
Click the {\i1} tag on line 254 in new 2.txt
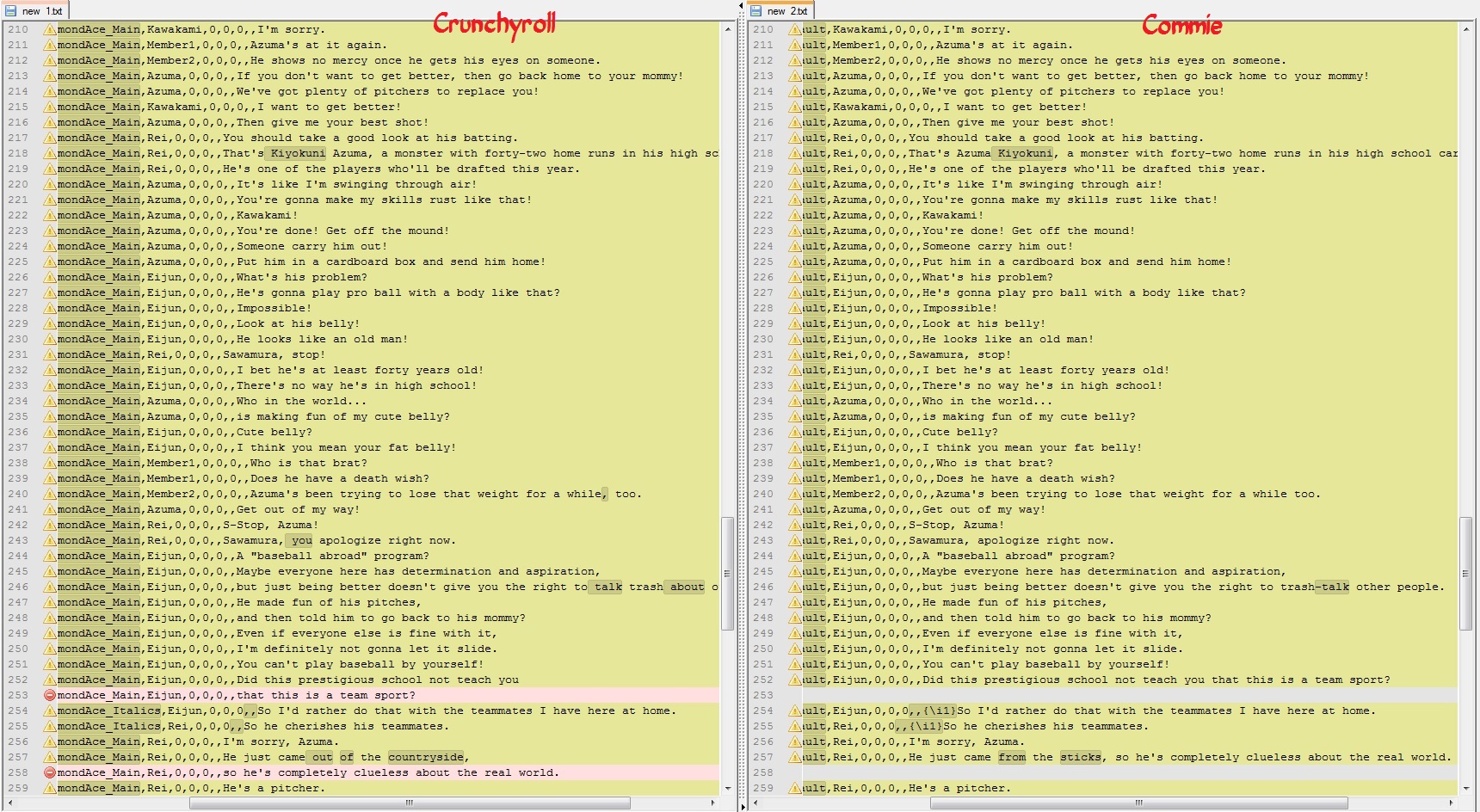click(940, 710)
